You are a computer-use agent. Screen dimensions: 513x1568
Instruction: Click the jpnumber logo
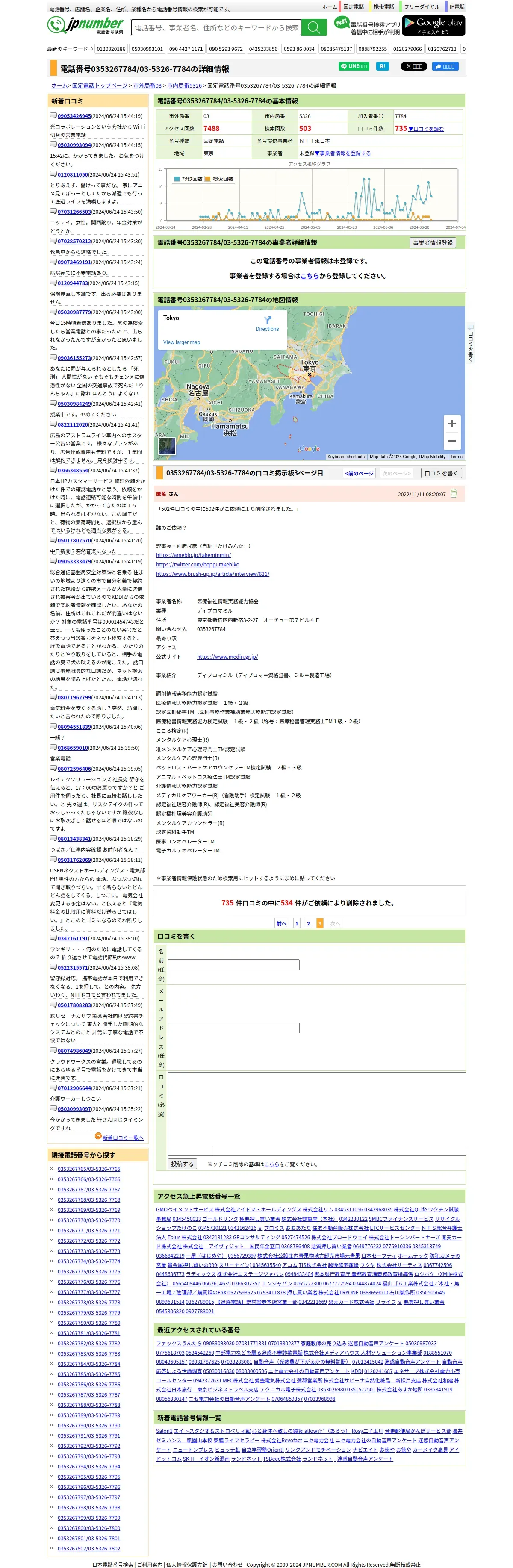(85, 26)
